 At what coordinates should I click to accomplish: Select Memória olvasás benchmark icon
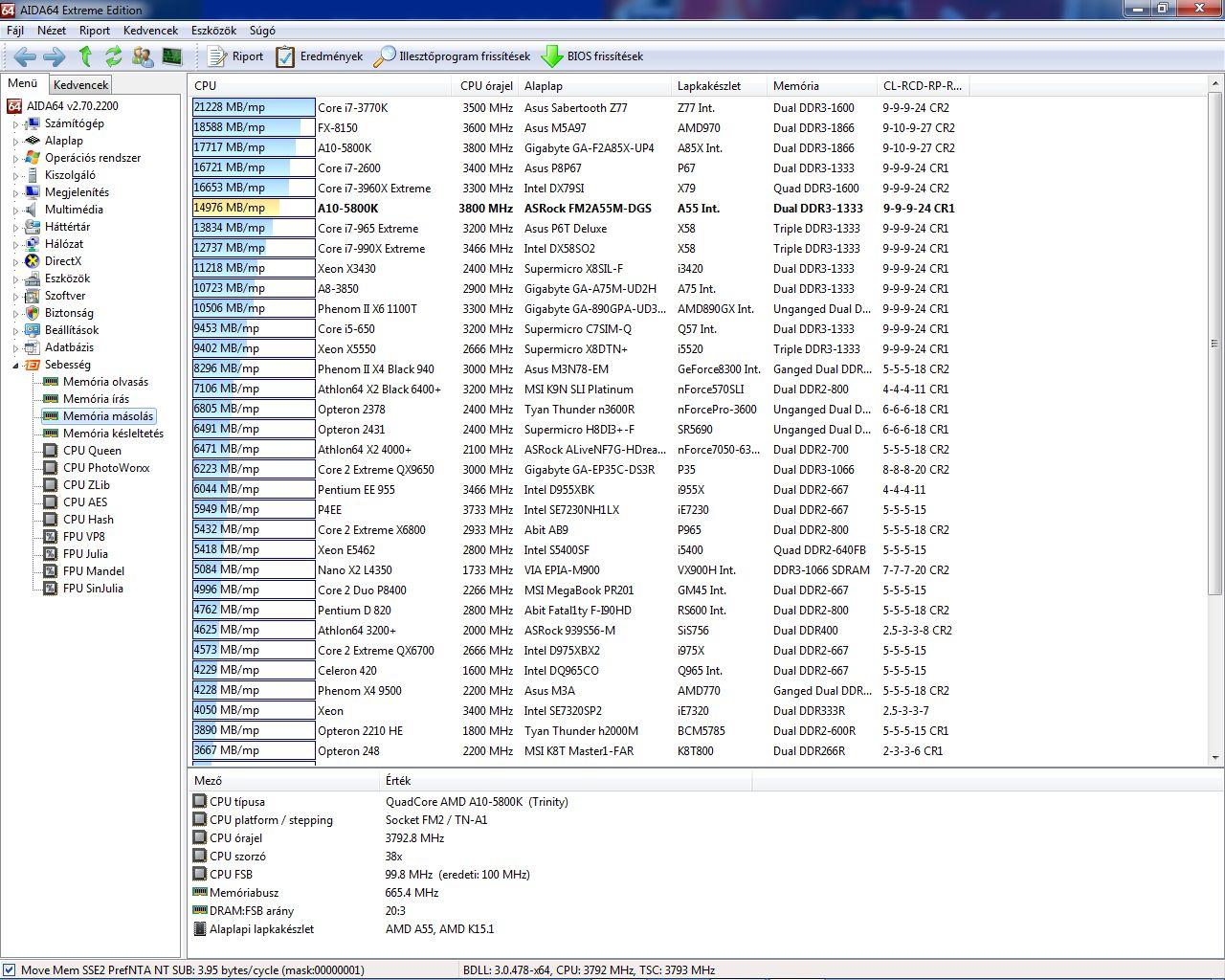click(x=51, y=382)
